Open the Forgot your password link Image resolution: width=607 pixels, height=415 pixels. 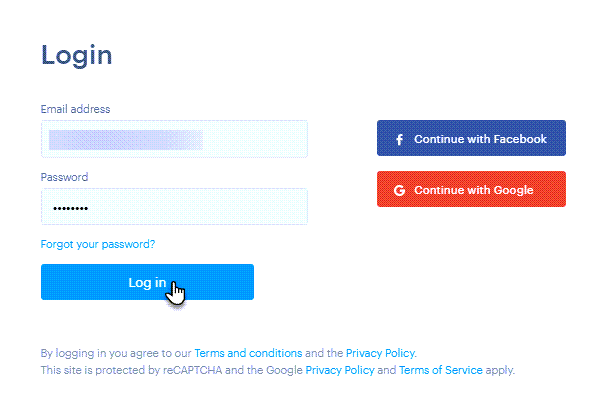pyautogui.click(x=98, y=244)
